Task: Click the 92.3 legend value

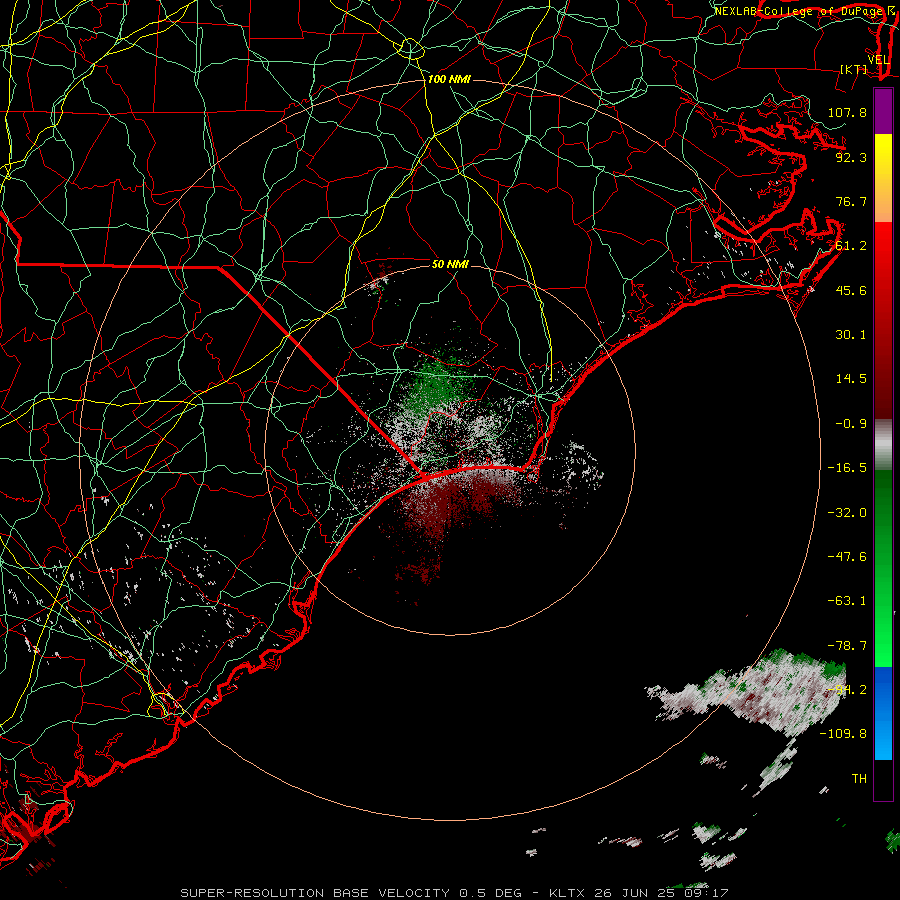Action: point(851,157)
